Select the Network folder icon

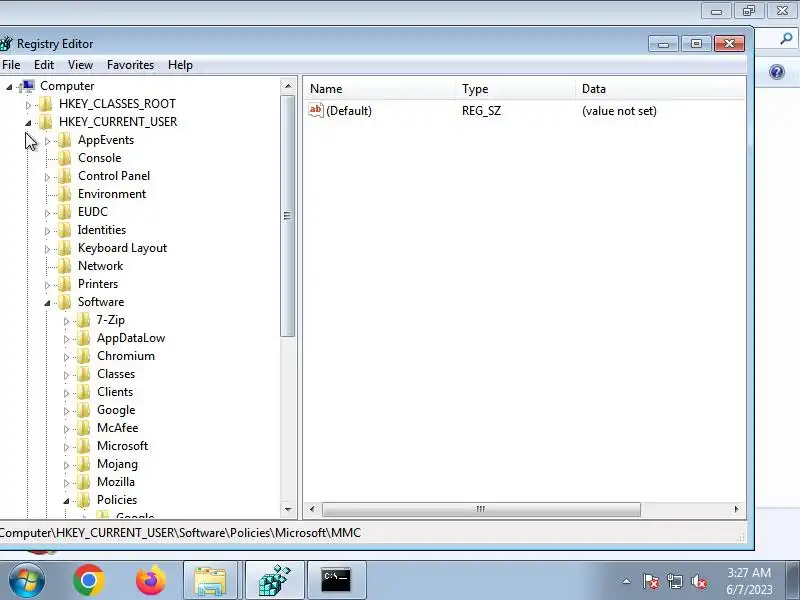coord(64,266)
